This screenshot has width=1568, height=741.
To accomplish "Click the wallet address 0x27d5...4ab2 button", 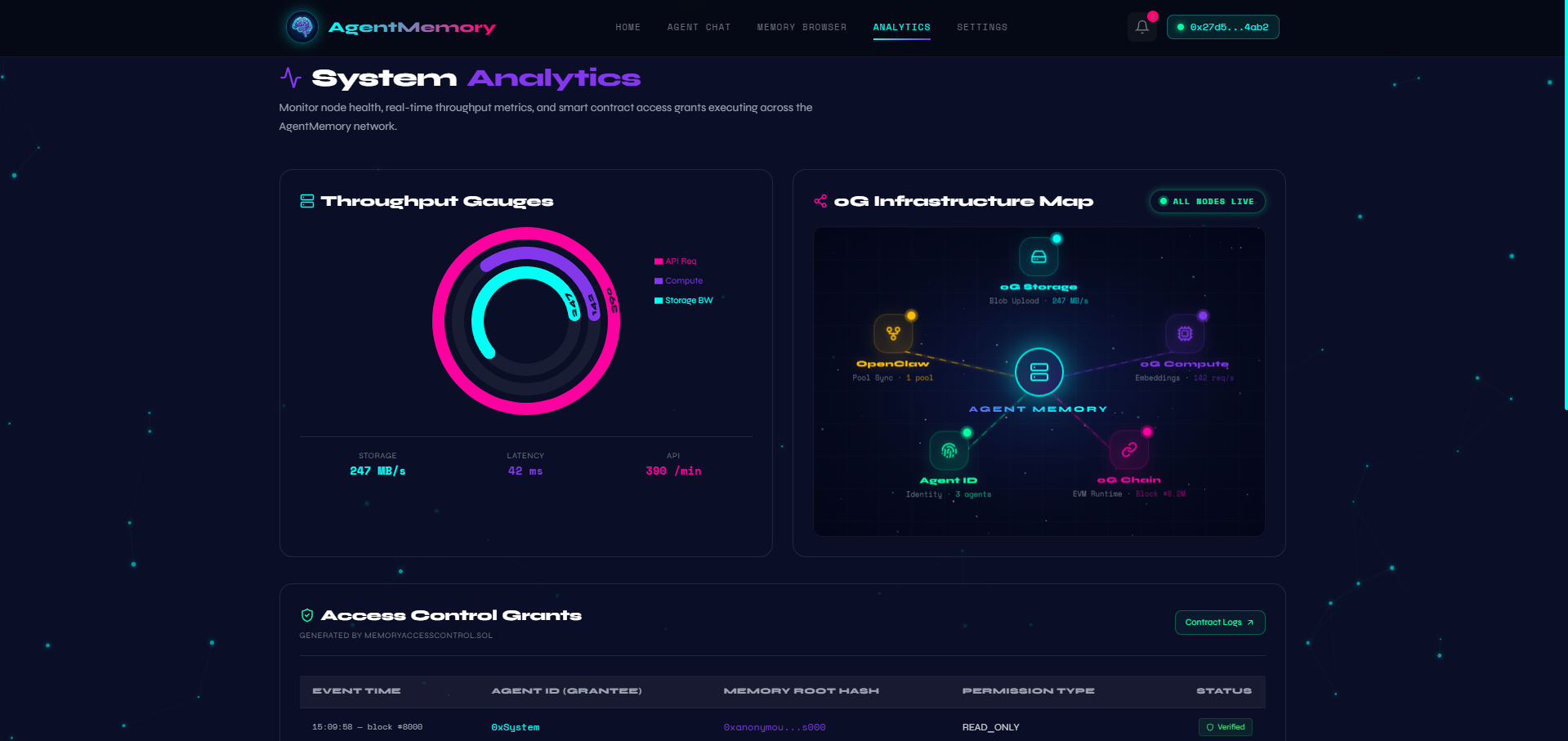I will point(1222,27).
